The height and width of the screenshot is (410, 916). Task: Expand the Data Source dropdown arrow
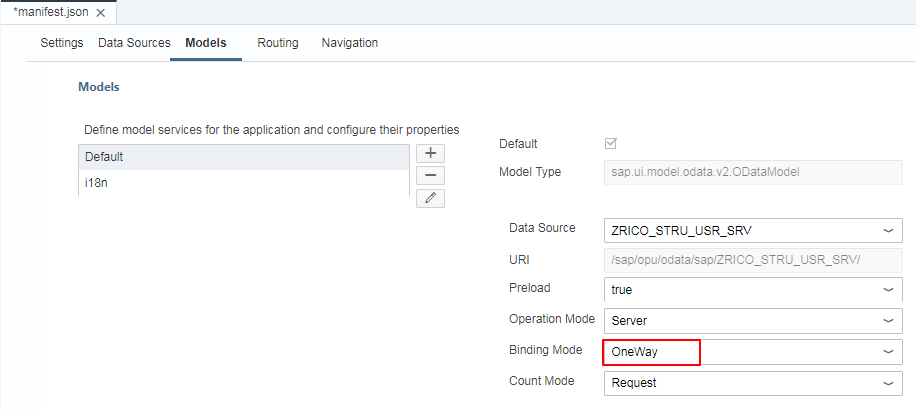(x=888, y=230)
